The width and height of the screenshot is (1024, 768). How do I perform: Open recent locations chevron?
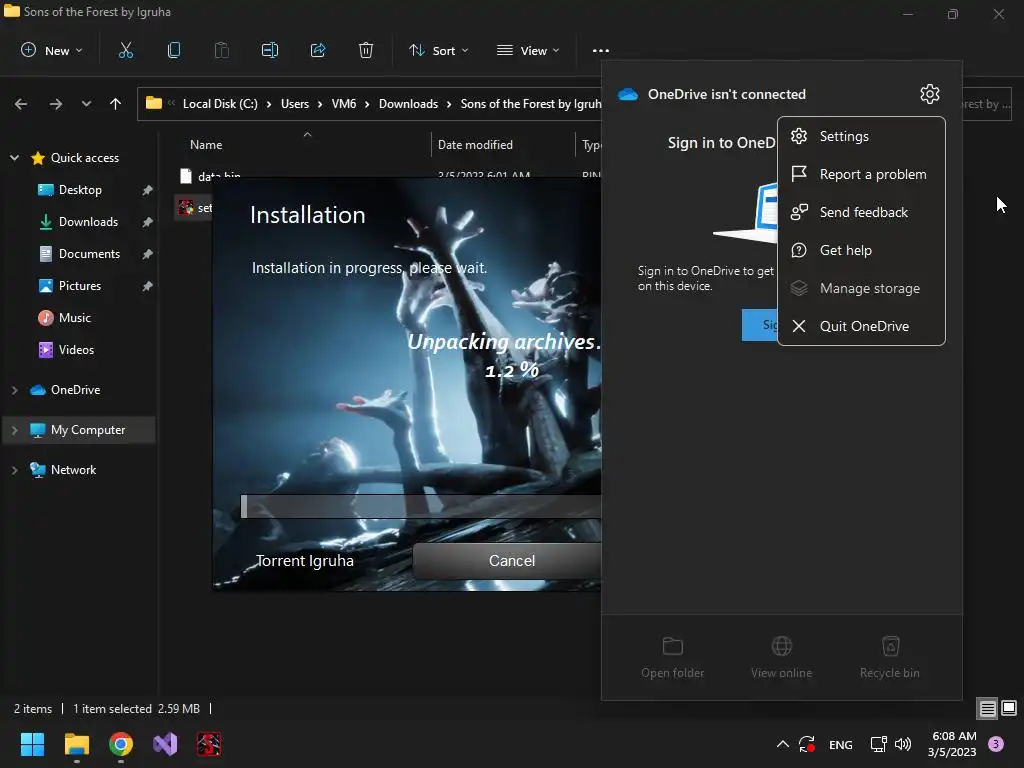86,104
